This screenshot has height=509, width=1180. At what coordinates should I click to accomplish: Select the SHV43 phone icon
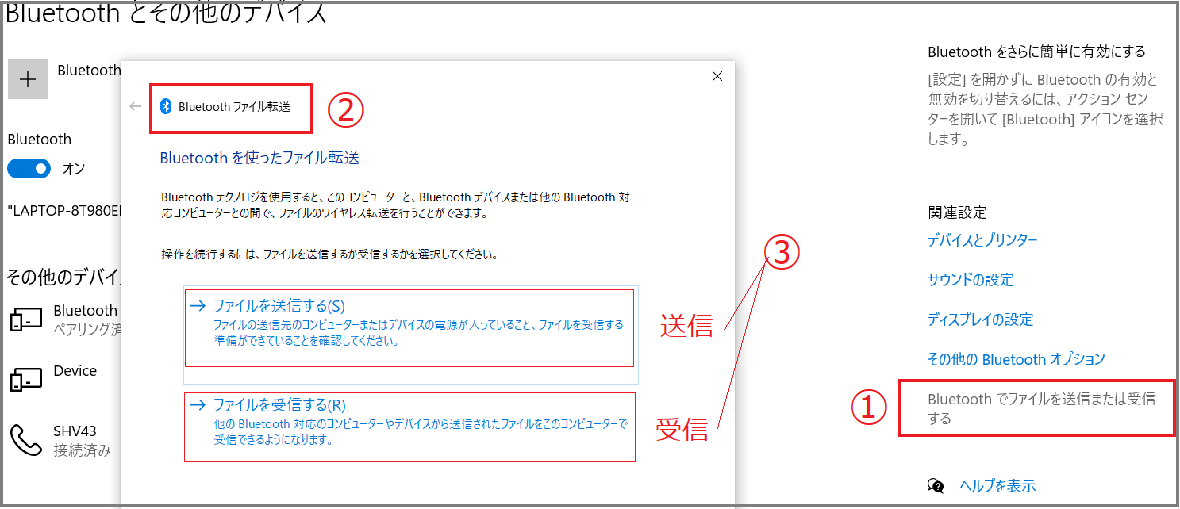tap(25, 440)
